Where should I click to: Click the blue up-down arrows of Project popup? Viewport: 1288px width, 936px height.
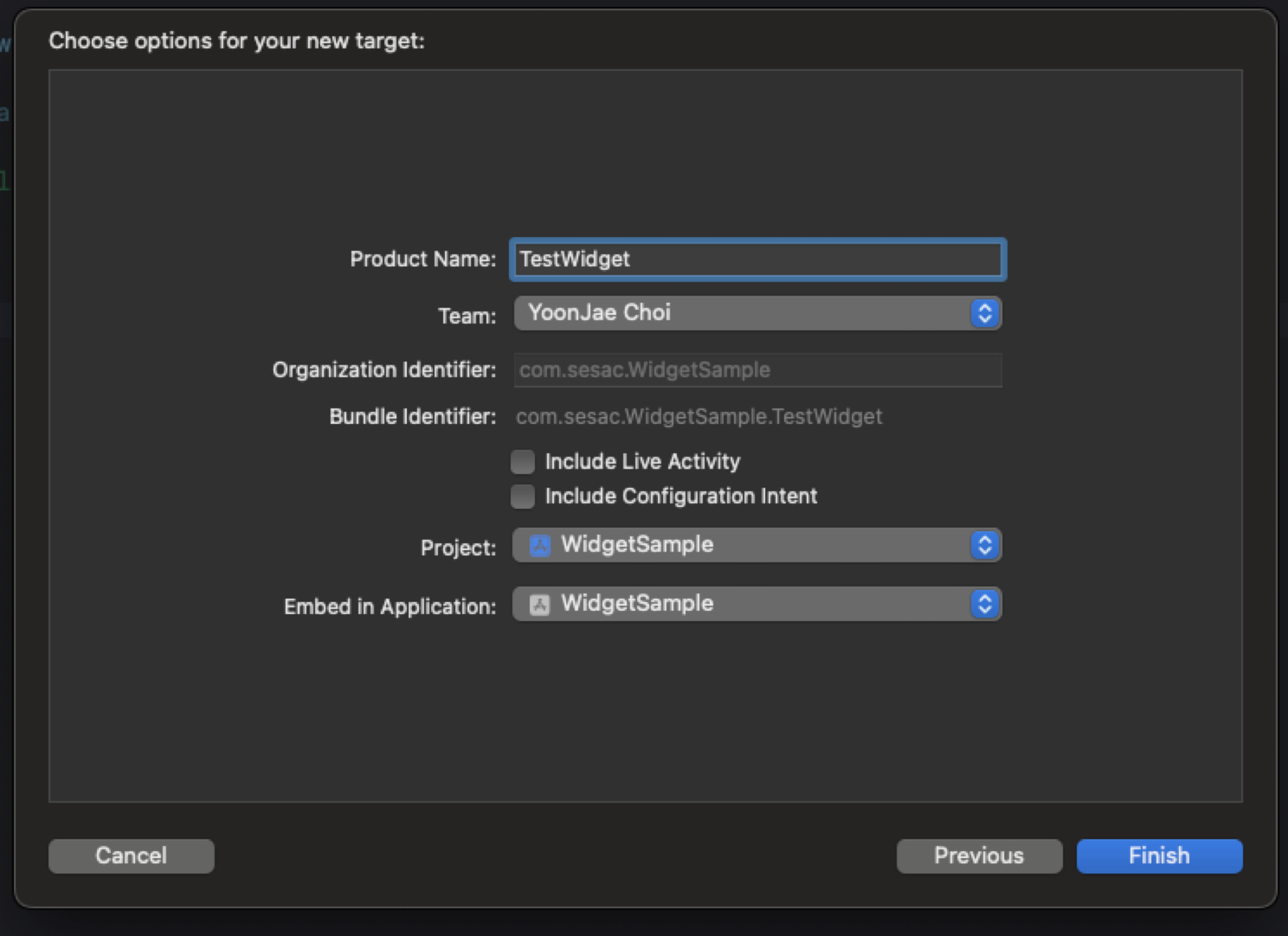click(984, 545)
